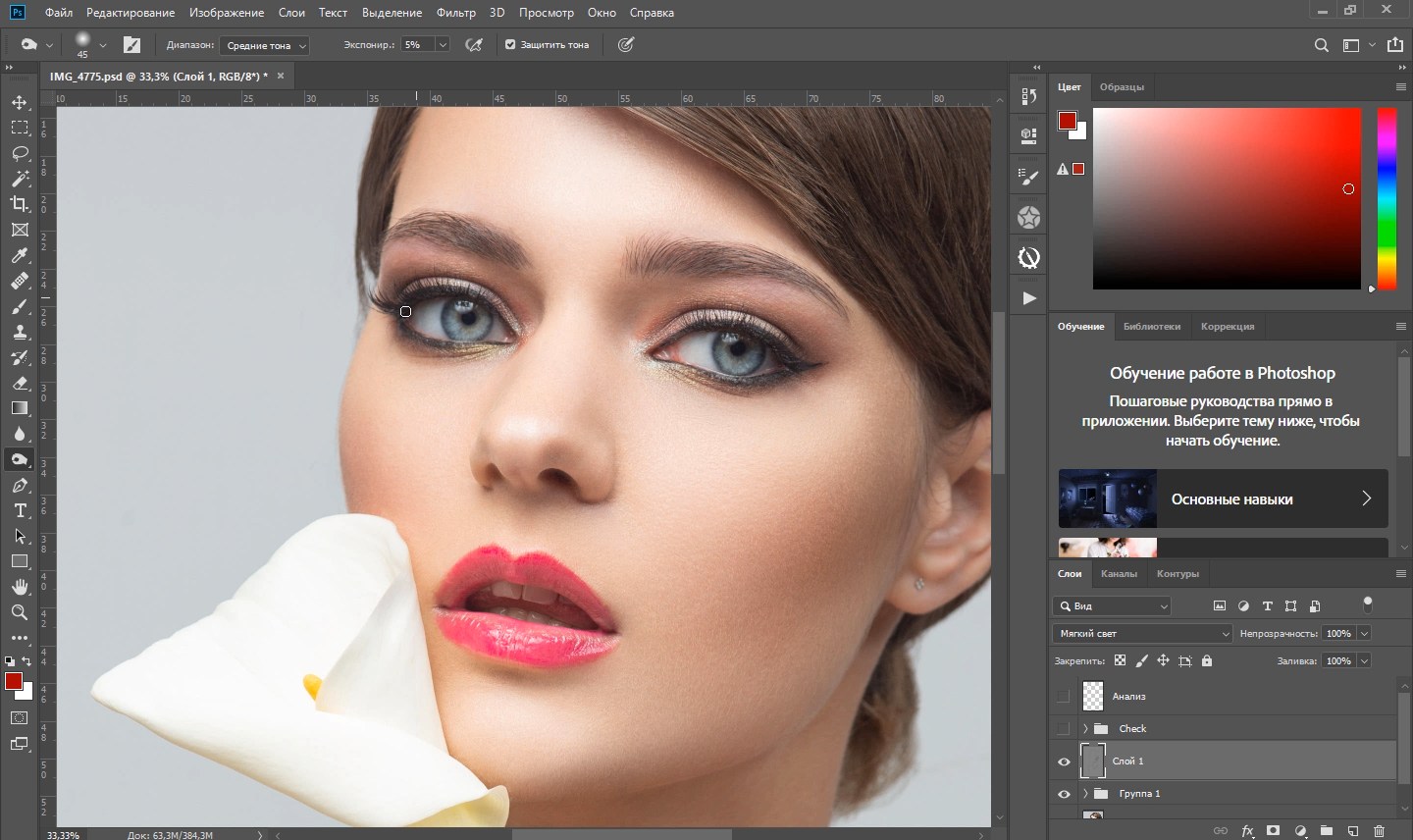Select the Lasso tool
Image resolution: width=1413 pixels, height=840 pixels.
click(20, 154)
